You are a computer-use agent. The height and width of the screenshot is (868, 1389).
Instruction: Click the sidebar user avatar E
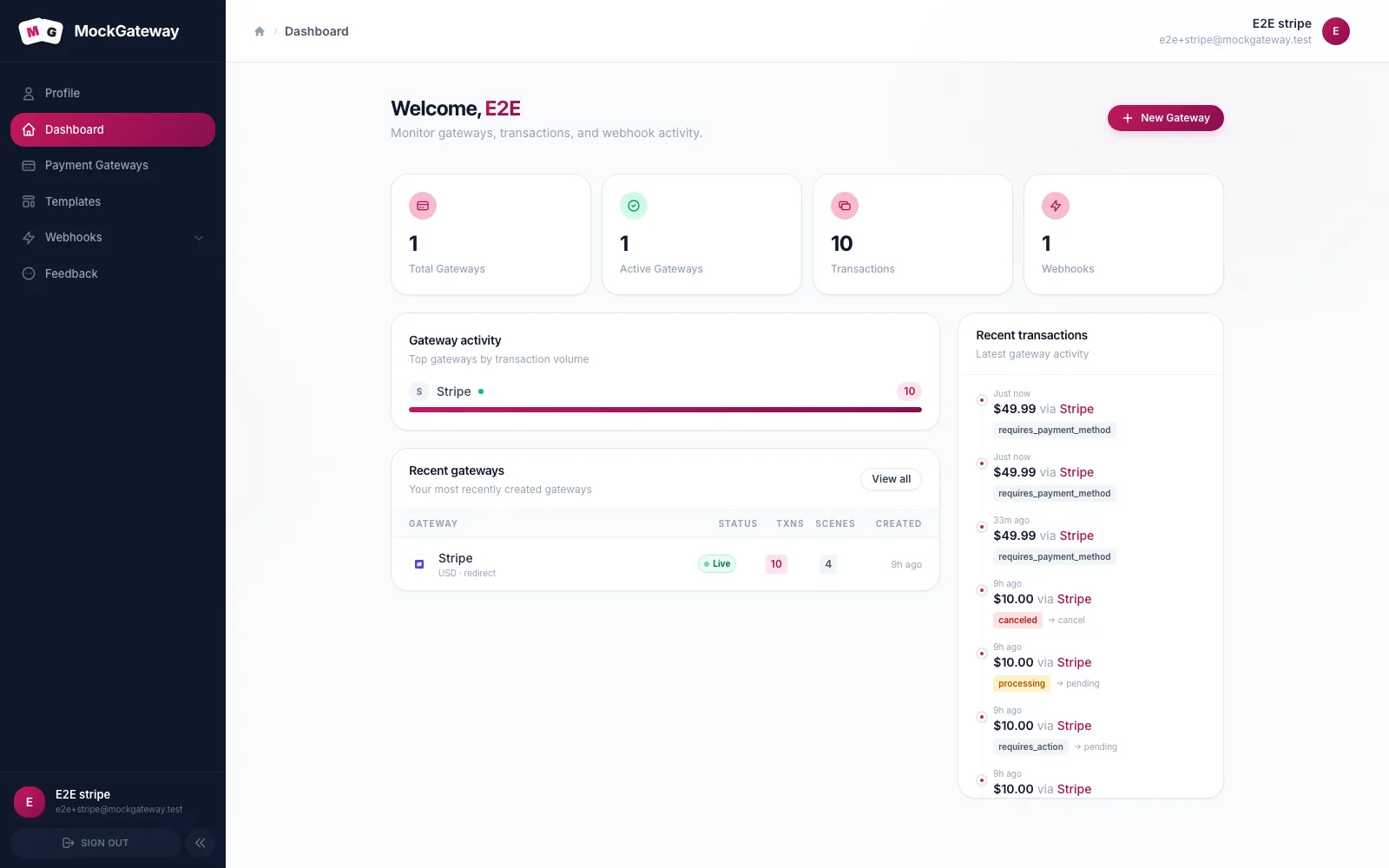(30, 802)
